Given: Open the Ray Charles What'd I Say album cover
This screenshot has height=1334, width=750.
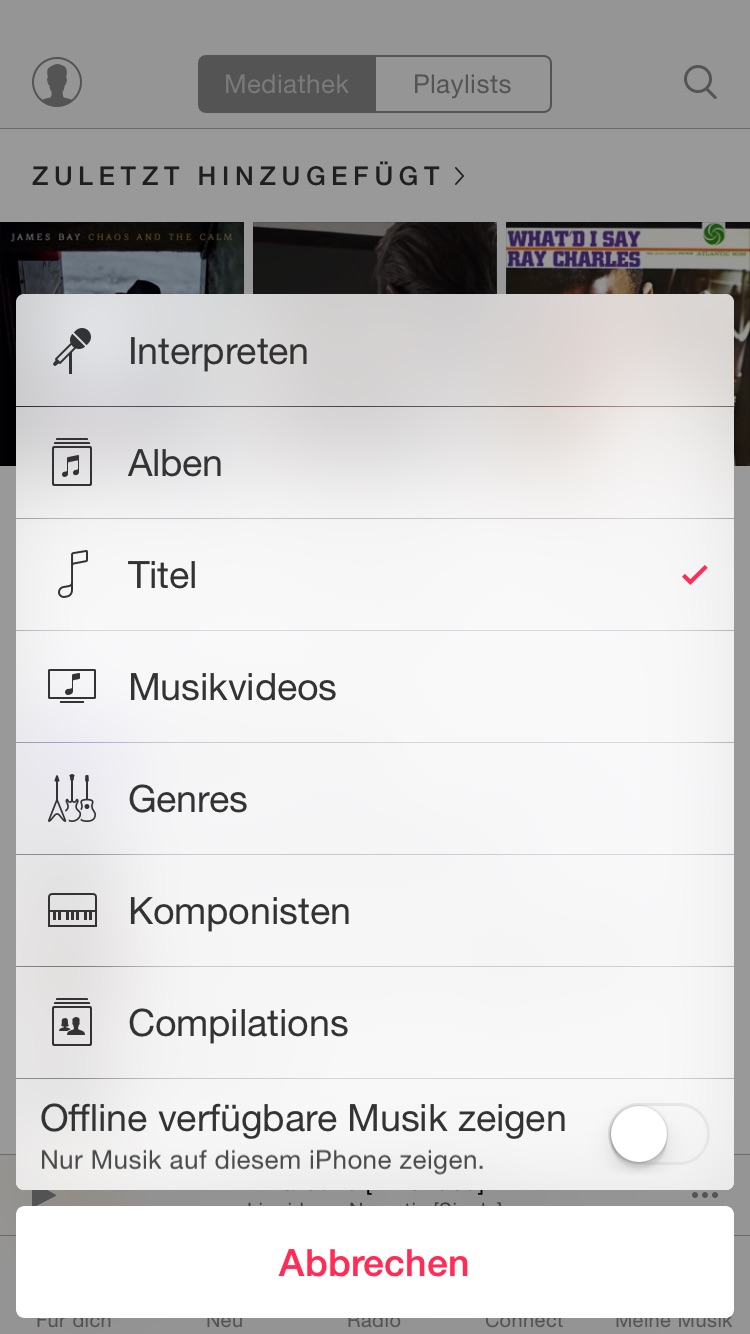Looking at the screenshot, I should point(627,258).
